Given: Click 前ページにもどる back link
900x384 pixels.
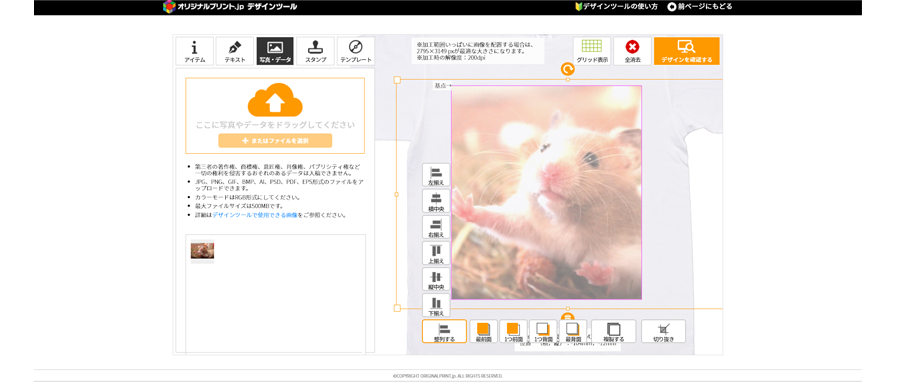Looking at the screenshot, I should tap(700, 7).
